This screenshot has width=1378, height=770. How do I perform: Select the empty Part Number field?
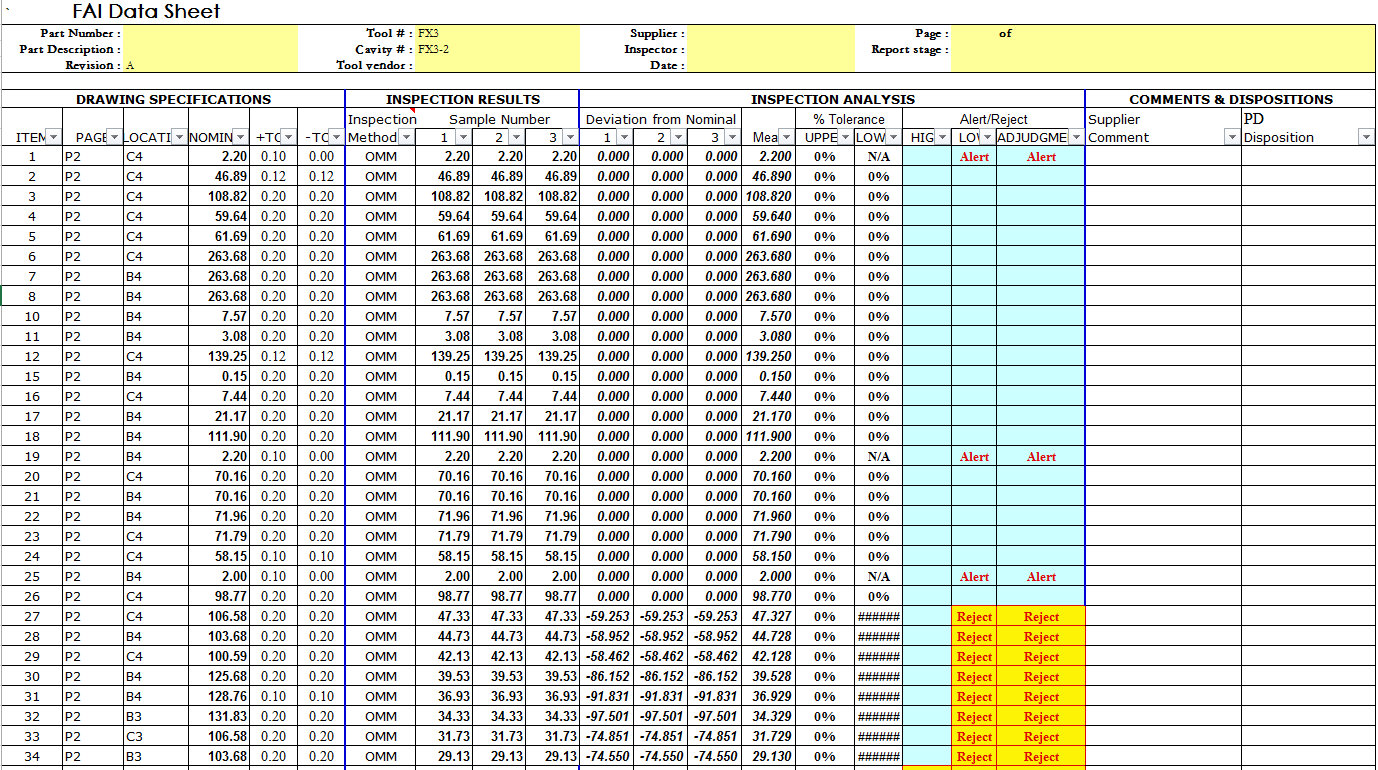pyautogui.click(x=210, y=33)
